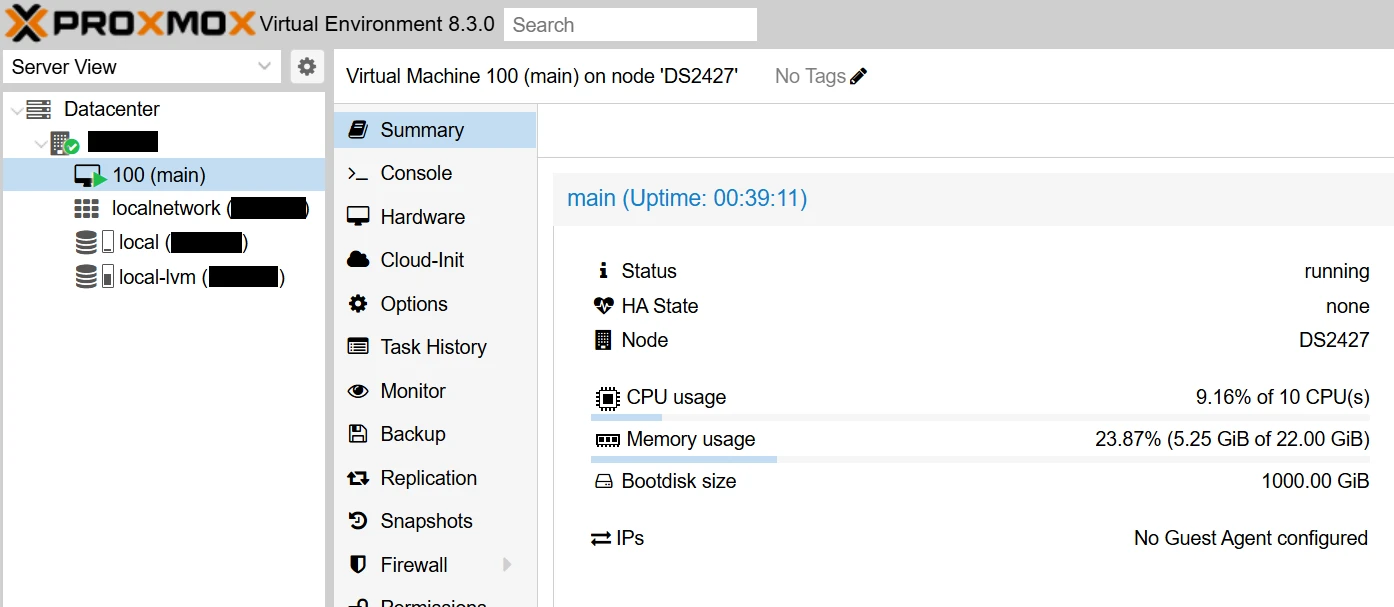The height and width of the screenshot is (607, 1394).
Task: Open the Server View settings gear
Action: [x=307, y=67]
